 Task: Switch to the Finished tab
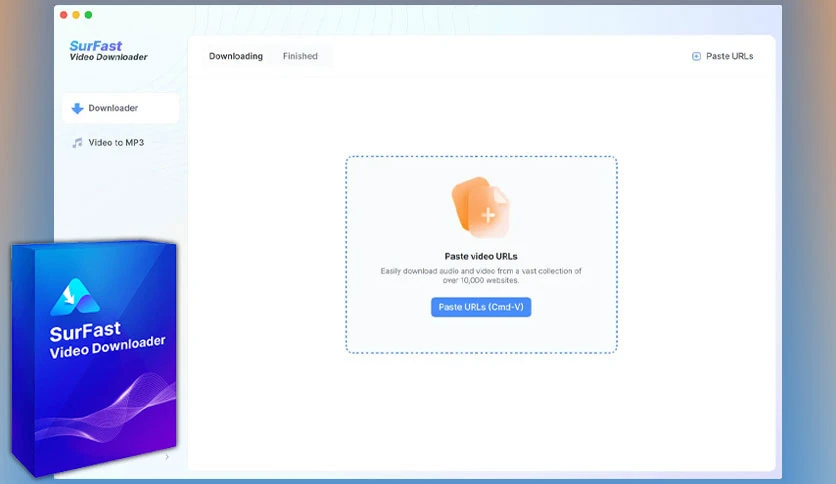300,56
